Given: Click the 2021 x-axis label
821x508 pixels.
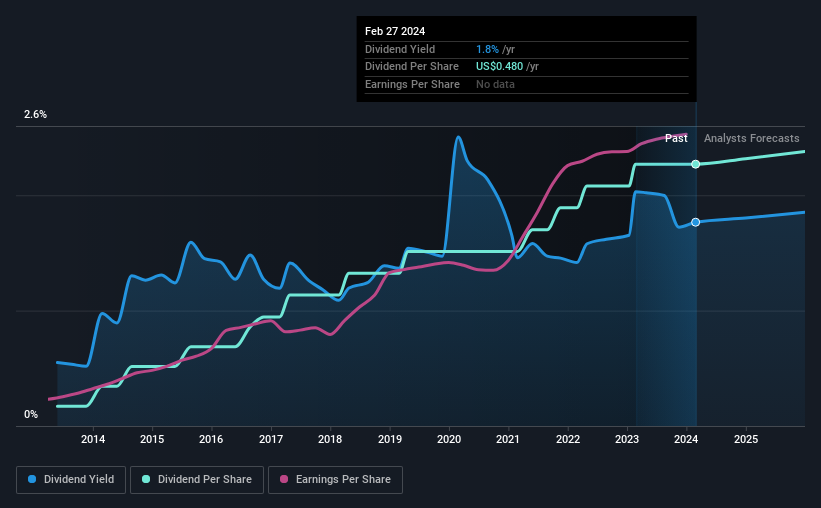Looking at the screenshot, I should pos(508,439).
